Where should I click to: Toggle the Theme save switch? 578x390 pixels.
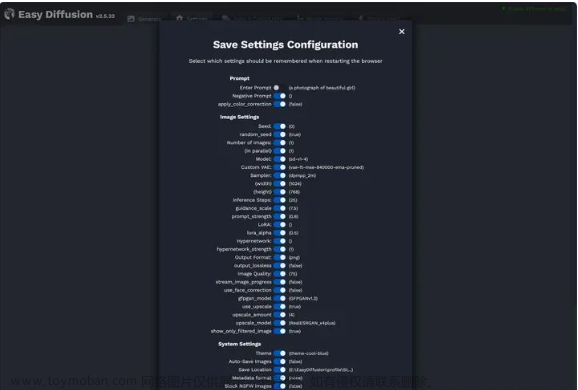click(x=280, y=353)
